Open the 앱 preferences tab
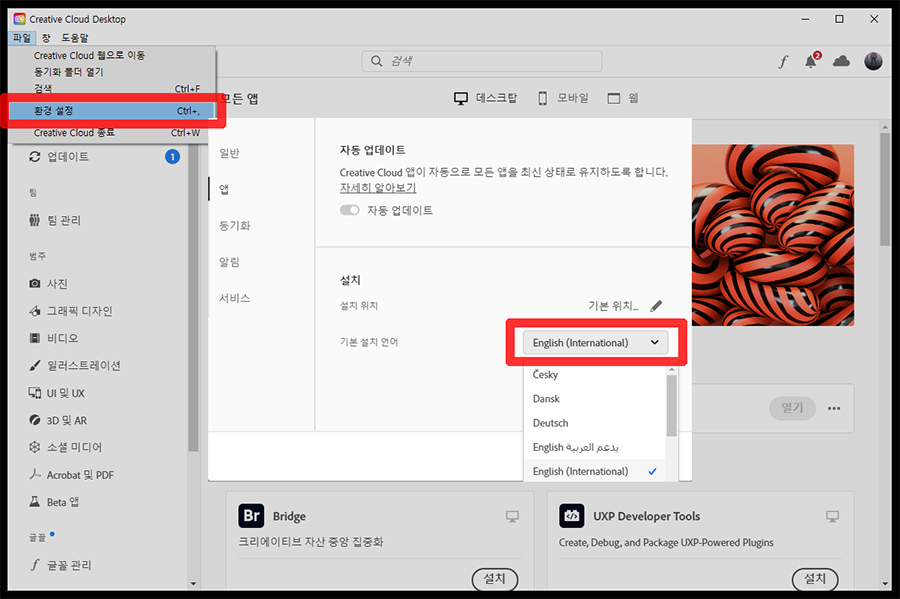This screenshot has height=599, width=900. click(x=224, y=189)
